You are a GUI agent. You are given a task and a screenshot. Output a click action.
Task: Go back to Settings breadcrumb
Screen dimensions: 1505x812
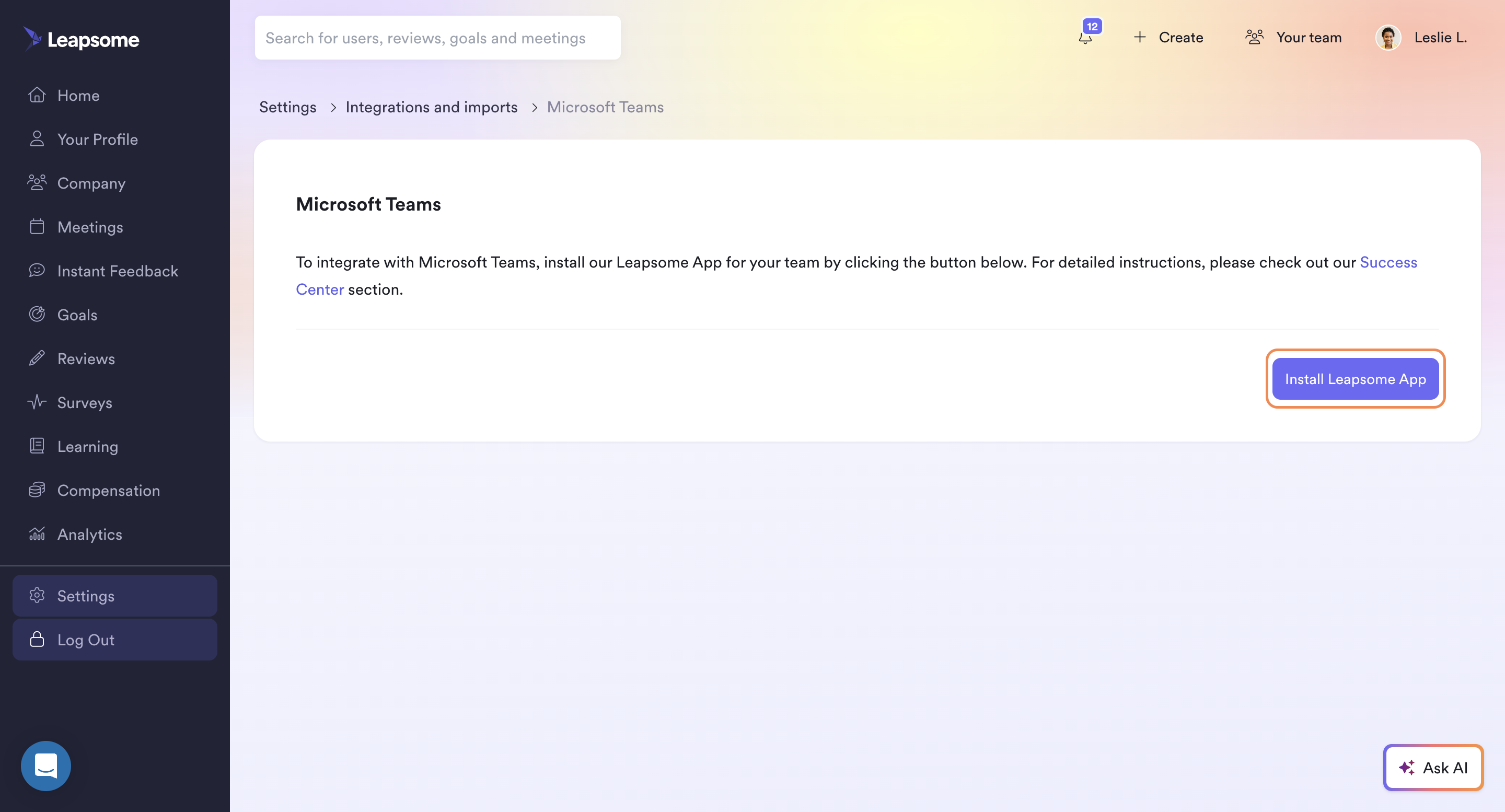[287, 107]
